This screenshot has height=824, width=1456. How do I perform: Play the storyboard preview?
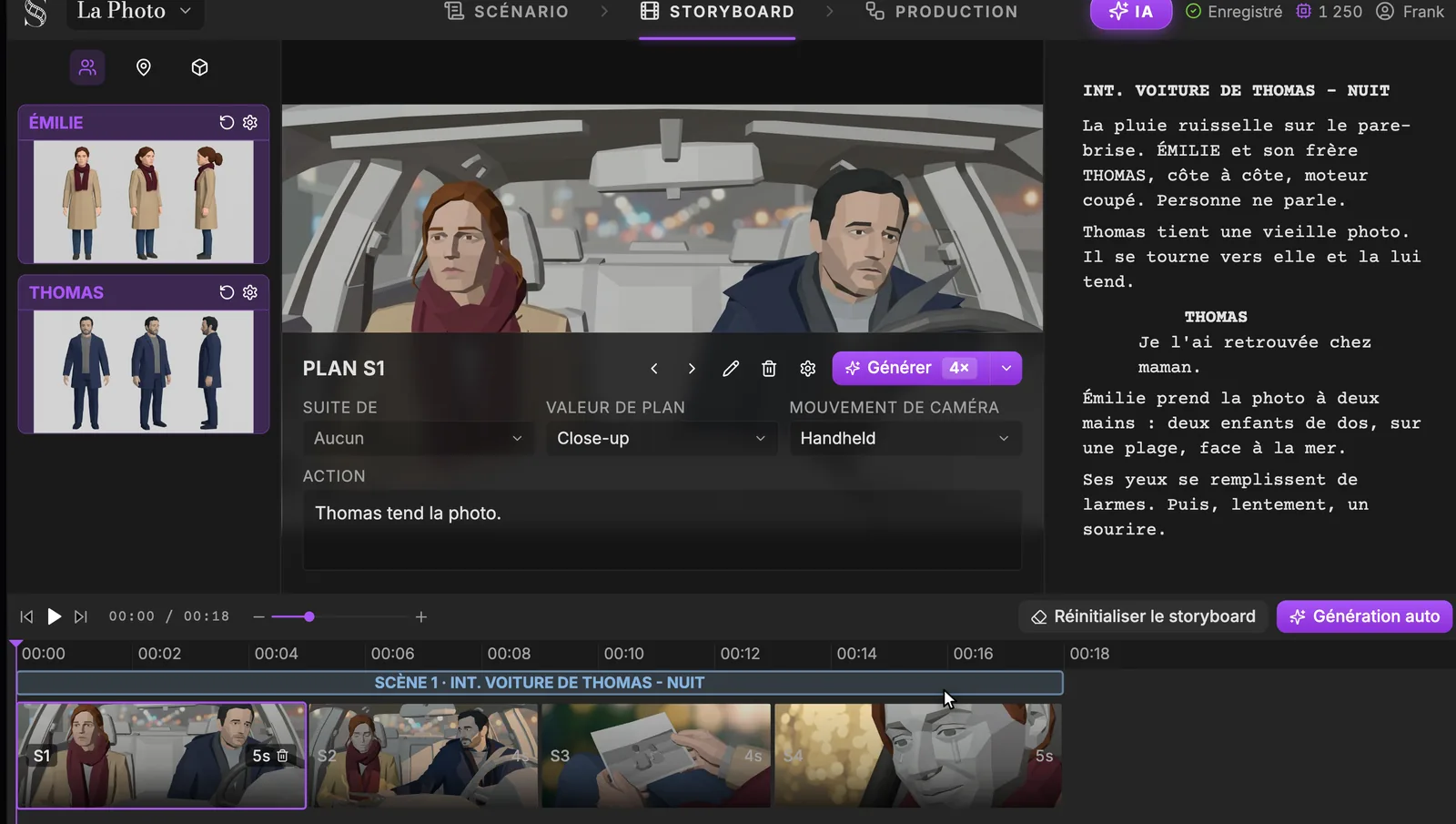[x=54, y=617]
